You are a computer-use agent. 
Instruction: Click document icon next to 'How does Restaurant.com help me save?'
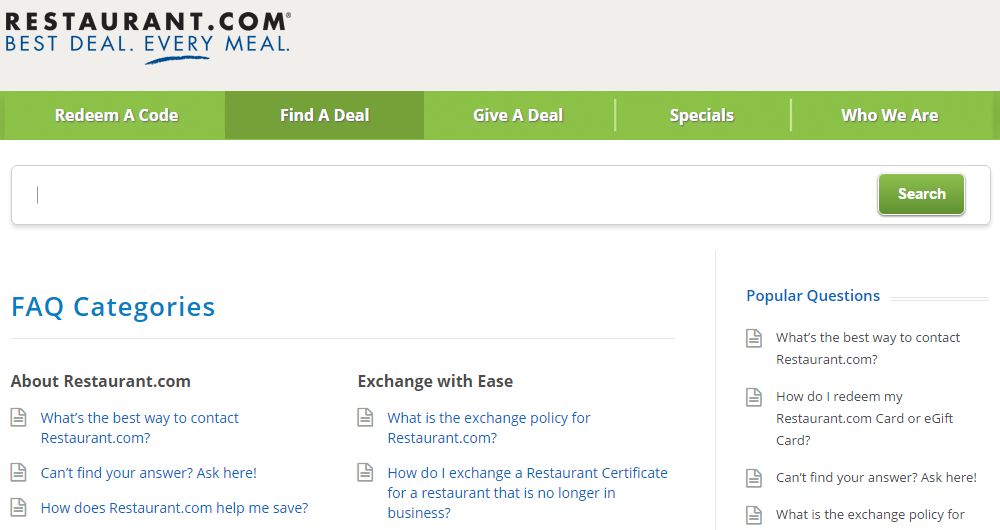click(18, 508)
